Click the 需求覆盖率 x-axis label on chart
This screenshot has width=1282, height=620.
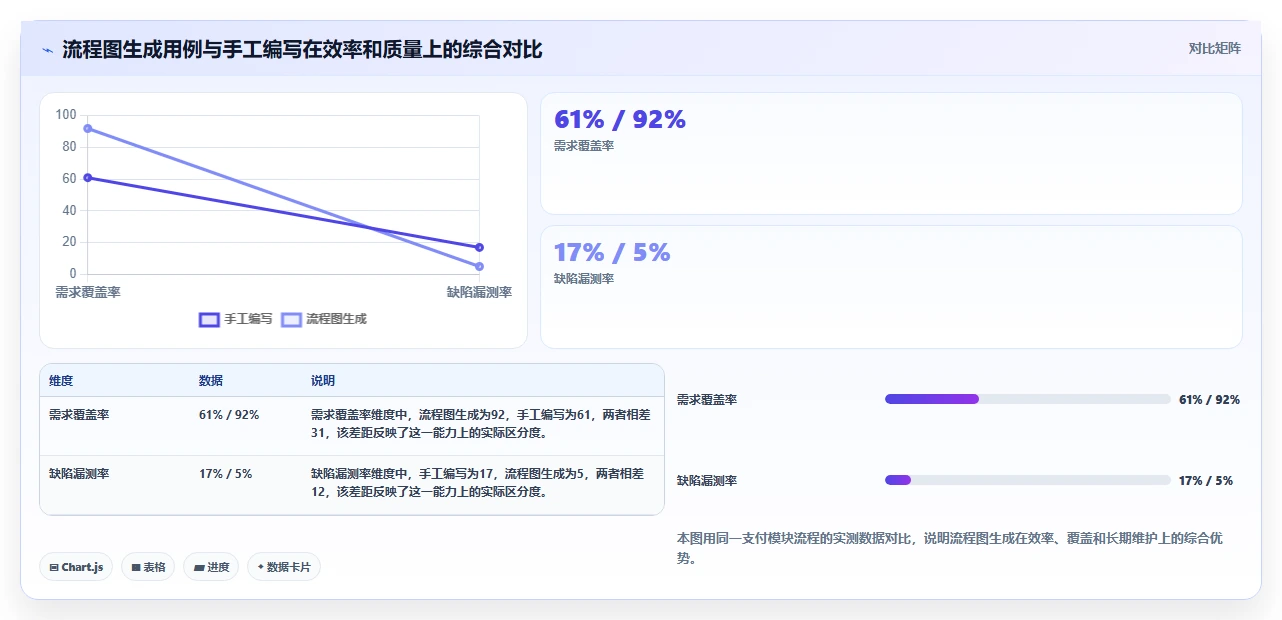click(88, 292)
